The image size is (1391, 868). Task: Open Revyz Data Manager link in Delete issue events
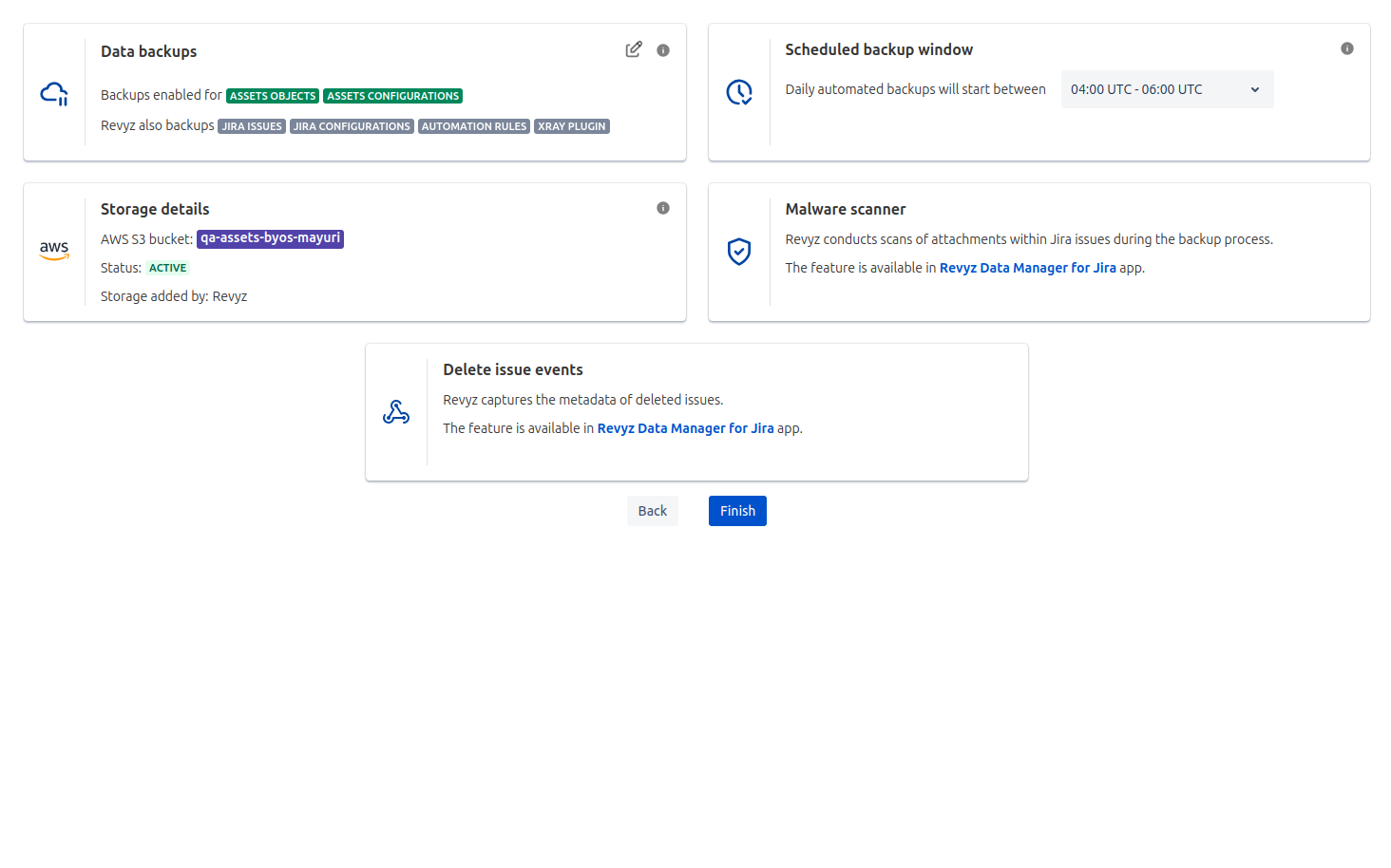tap(685, 428)
